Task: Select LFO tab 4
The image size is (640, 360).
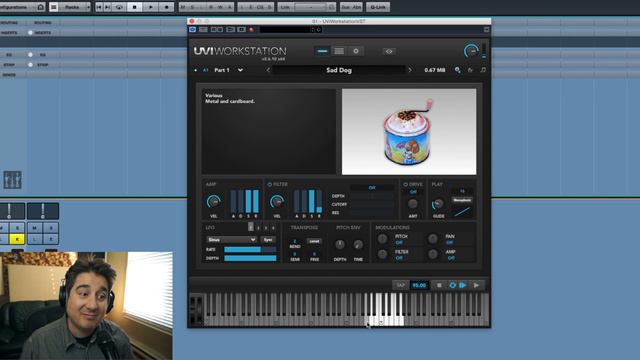Action: [273, 227]
